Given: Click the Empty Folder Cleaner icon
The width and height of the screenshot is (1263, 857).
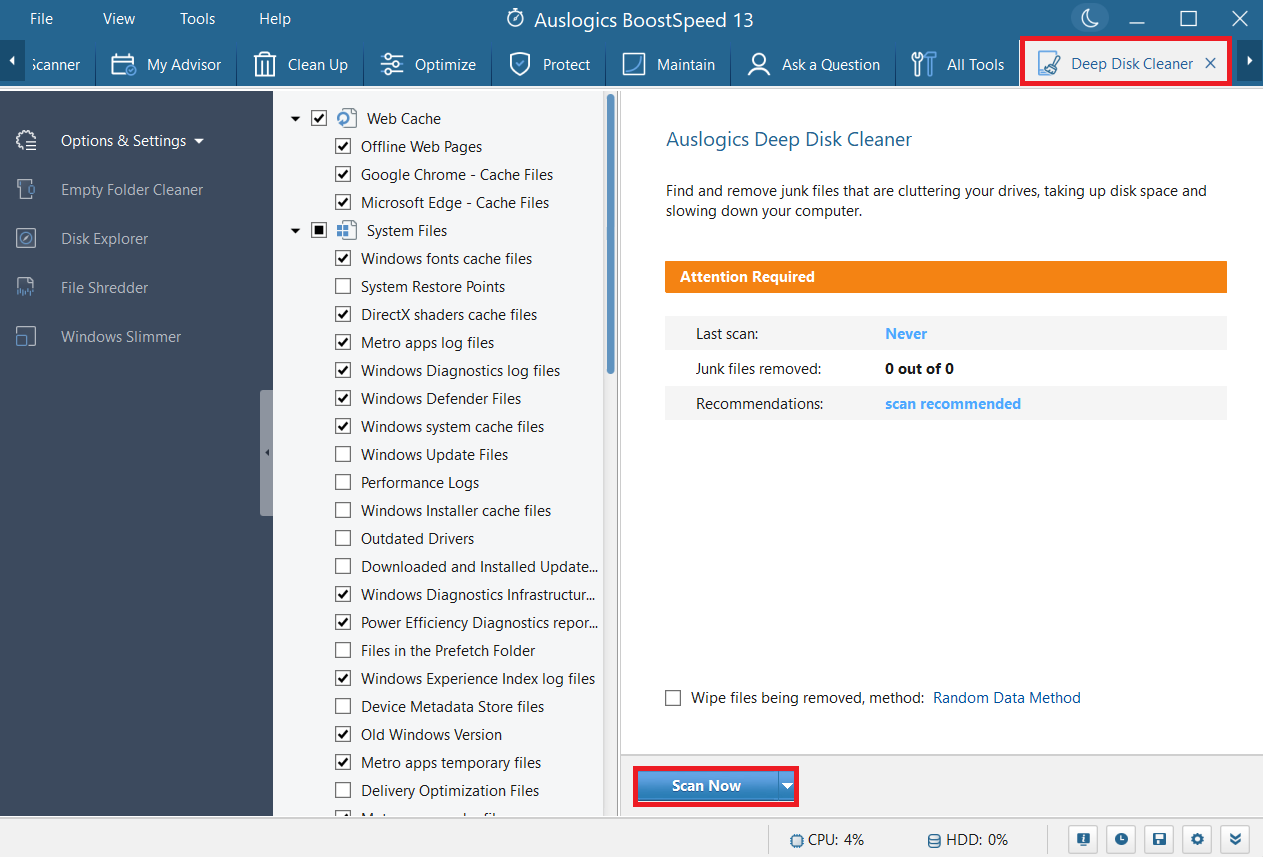Looking at the screenshot, I should coord(27,190).
